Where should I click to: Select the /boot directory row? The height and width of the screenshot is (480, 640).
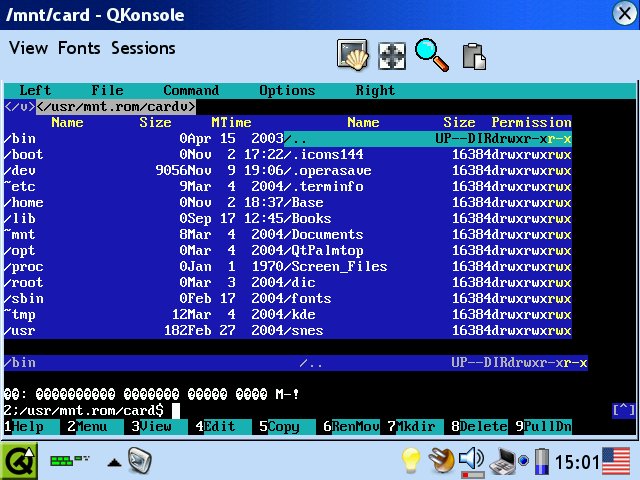tap(144, 154)
